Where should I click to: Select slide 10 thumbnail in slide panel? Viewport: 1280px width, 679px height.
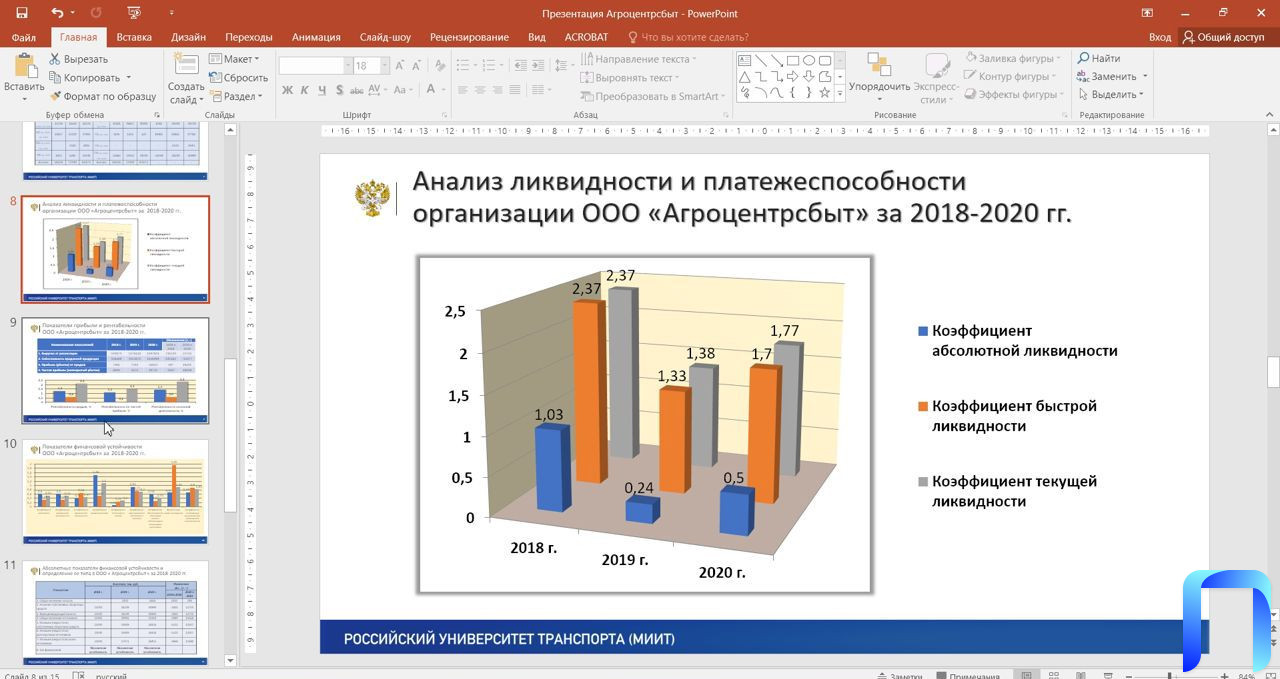click(116, 491)
